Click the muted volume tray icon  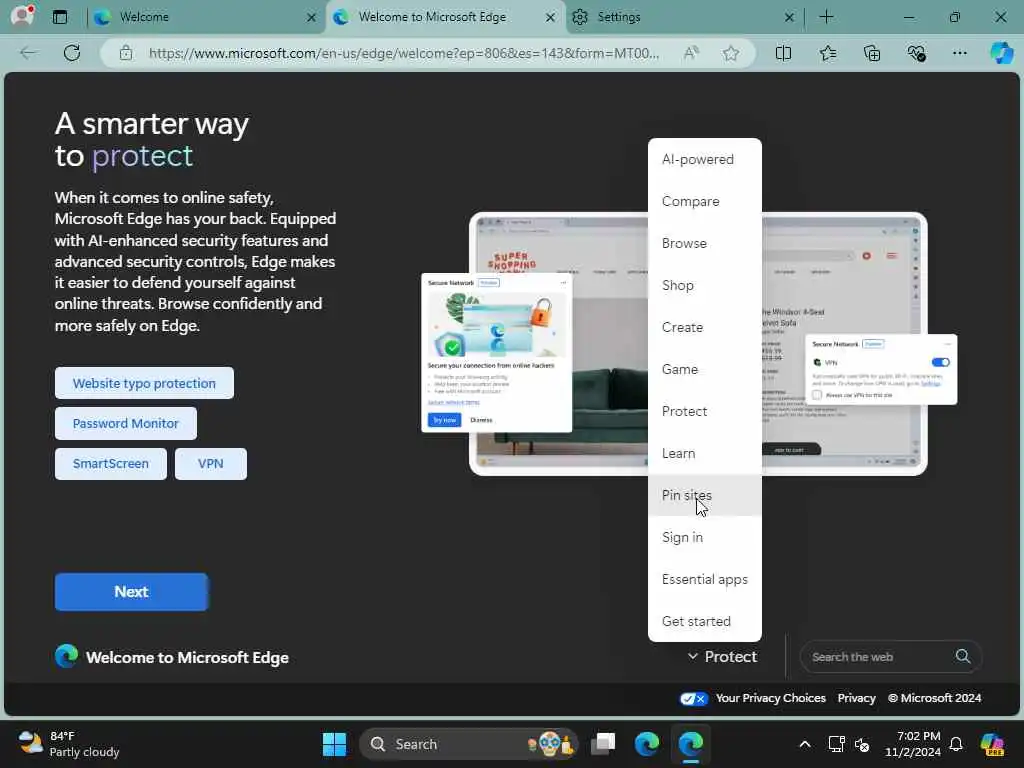pos(862,744)
